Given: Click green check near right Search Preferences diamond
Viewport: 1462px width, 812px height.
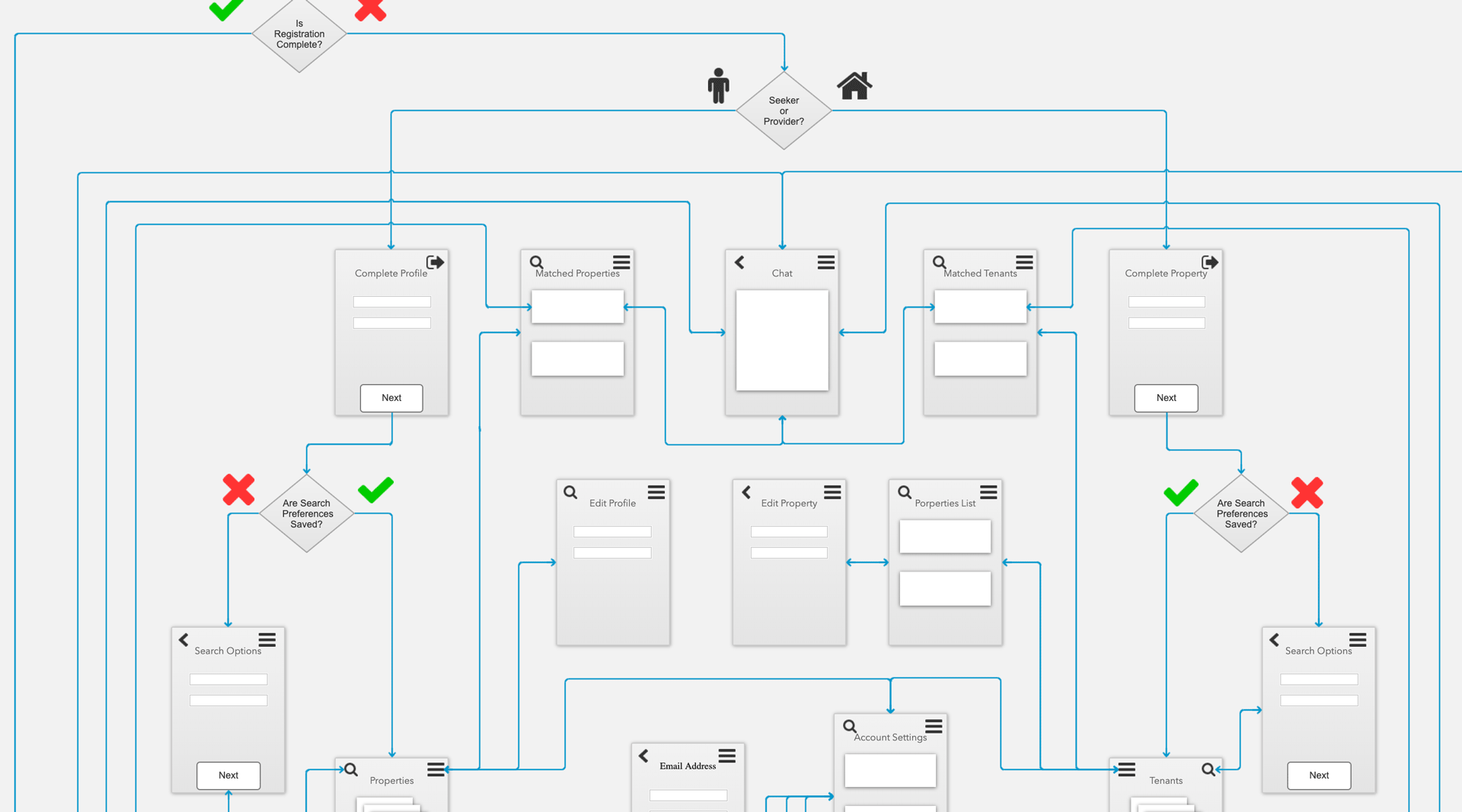Looking at the screenshot, I should tap(1181, 492).
